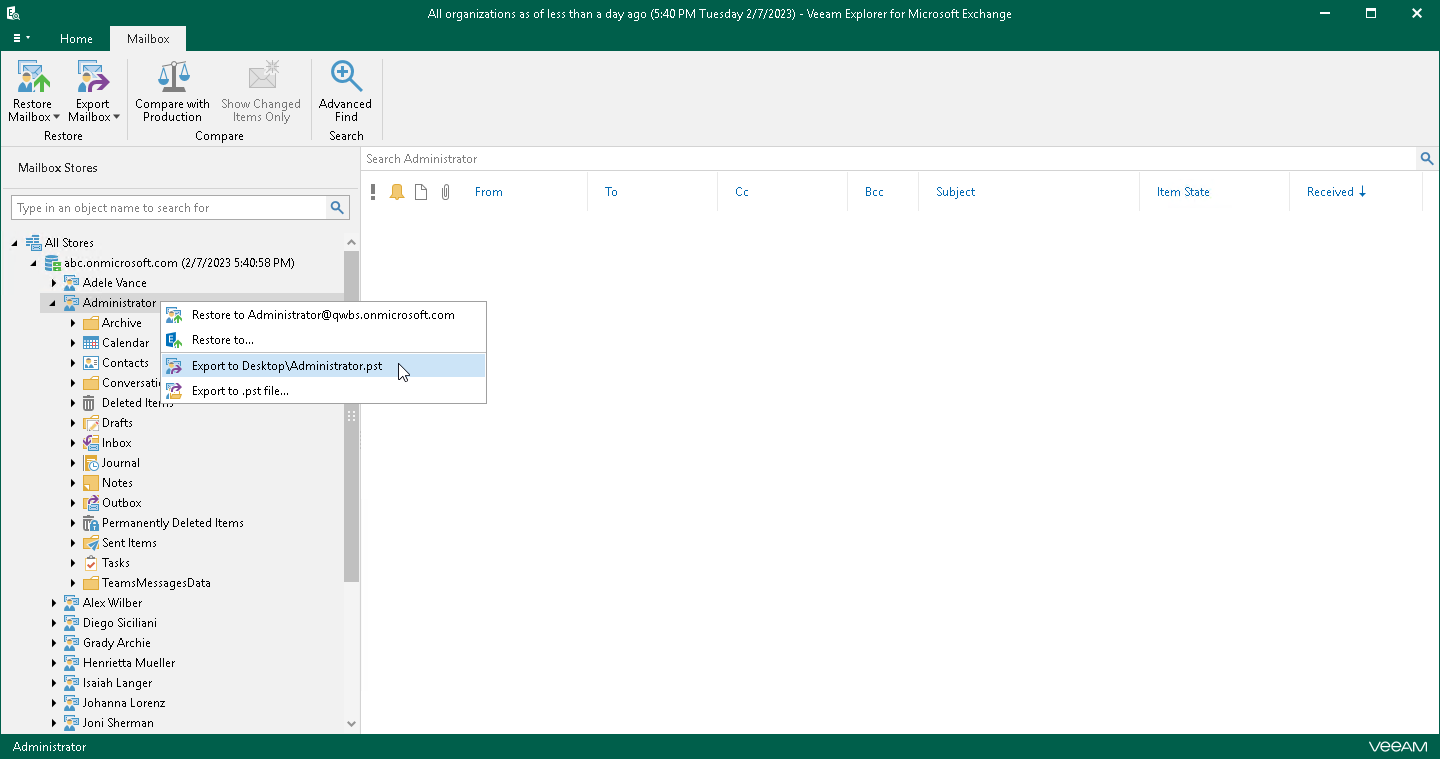
Task: Click the magnifier beside Search Administrator
Action: point(1427,158)
